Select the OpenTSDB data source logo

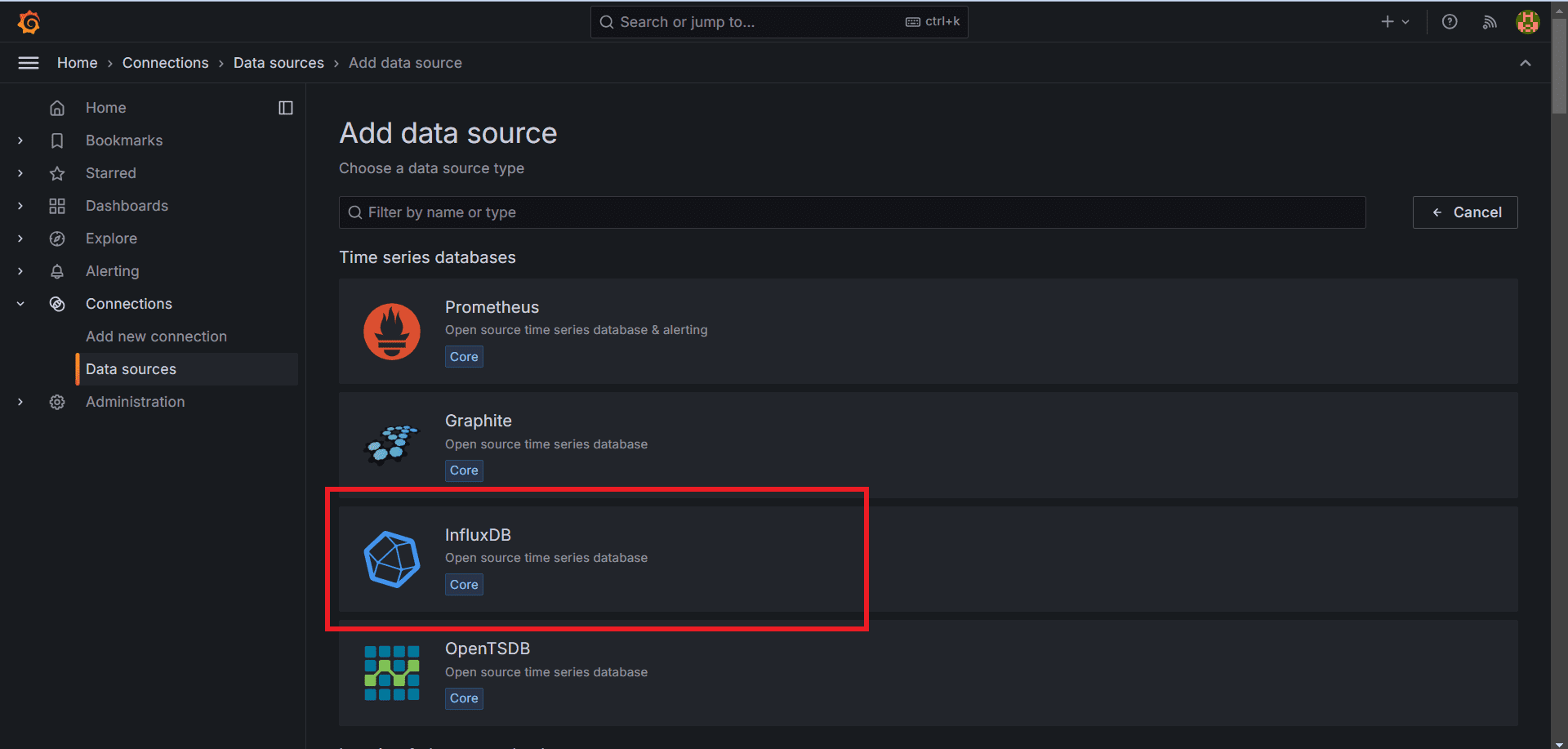392,673
